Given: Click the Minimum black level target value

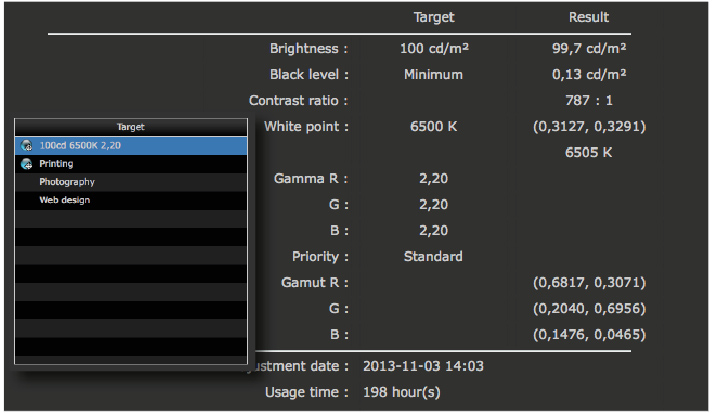Looking at the screenshot, I should tap(433, 74).
